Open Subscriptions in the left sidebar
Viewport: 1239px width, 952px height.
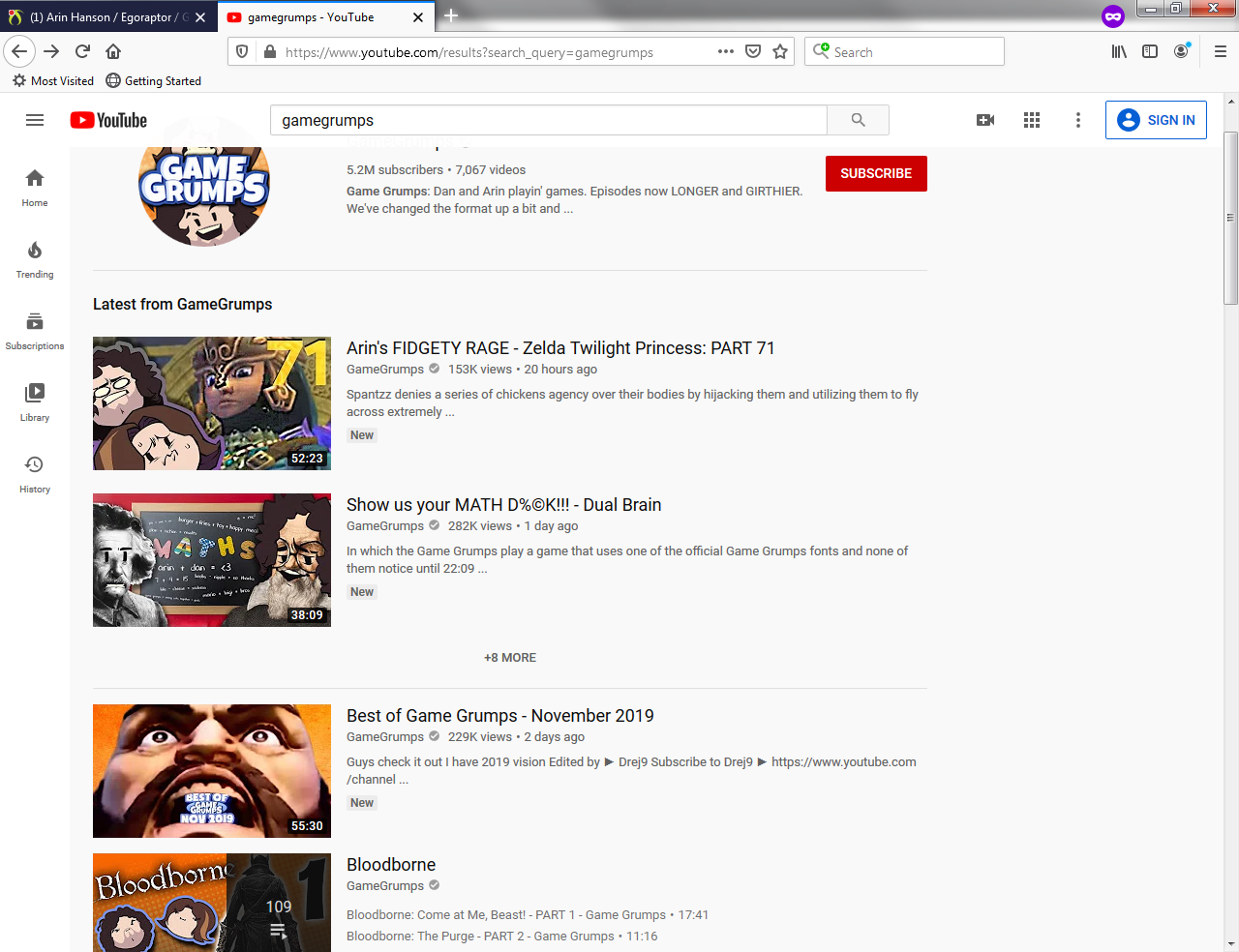(x=35, y=331)
